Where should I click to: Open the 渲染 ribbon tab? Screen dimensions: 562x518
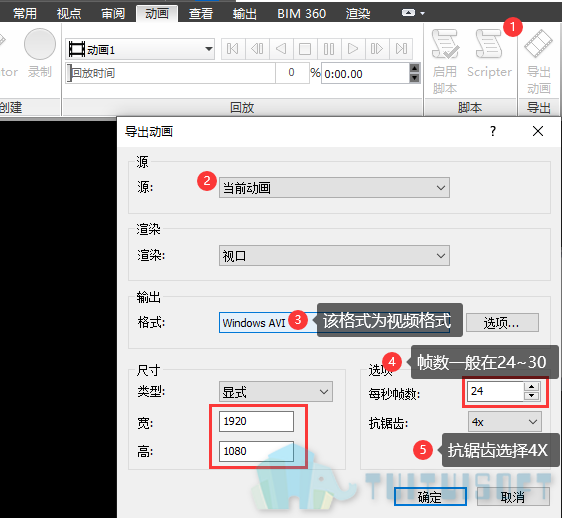pyautogui.click(x=358, y=14)
